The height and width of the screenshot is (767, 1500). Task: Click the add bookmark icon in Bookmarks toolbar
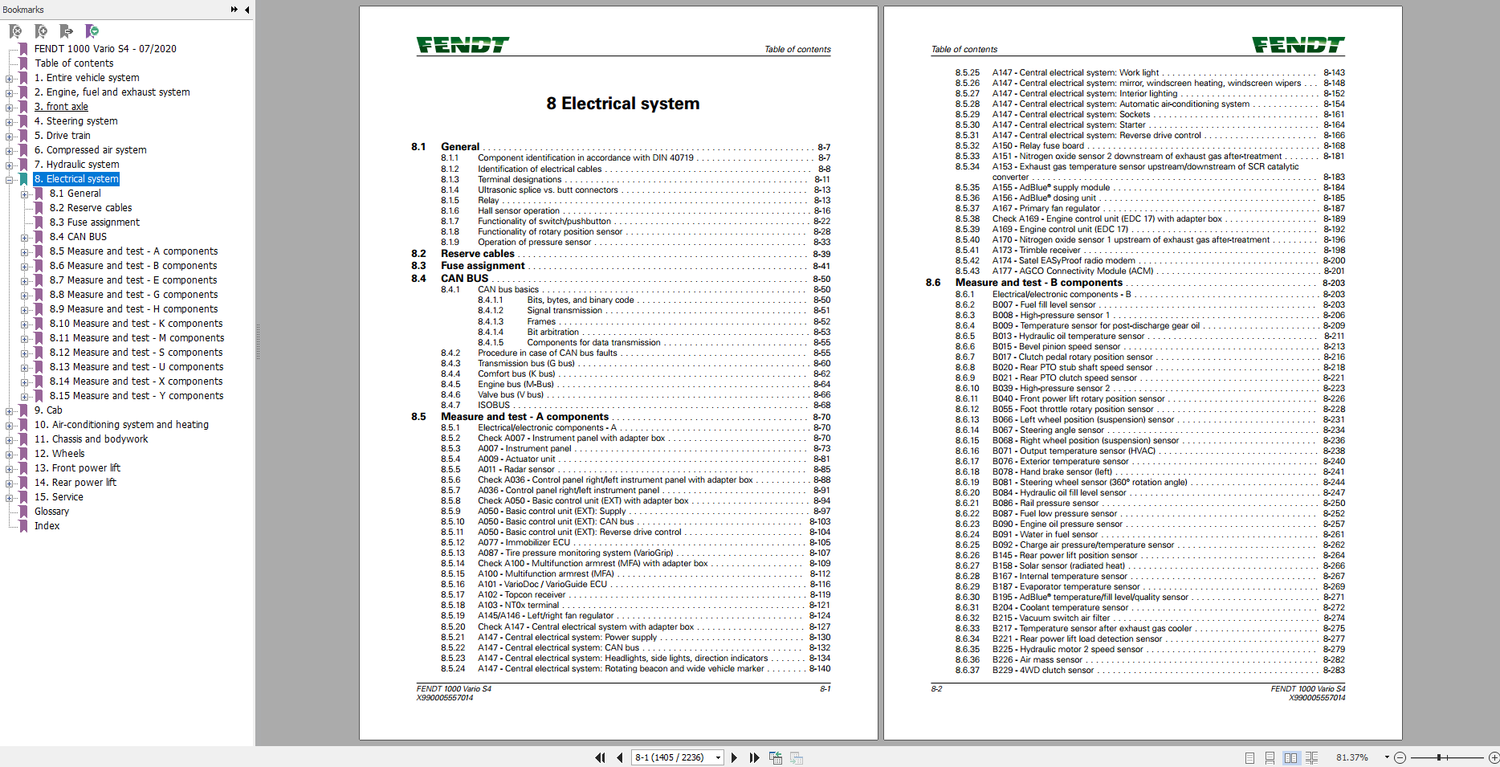click(41, 32)
